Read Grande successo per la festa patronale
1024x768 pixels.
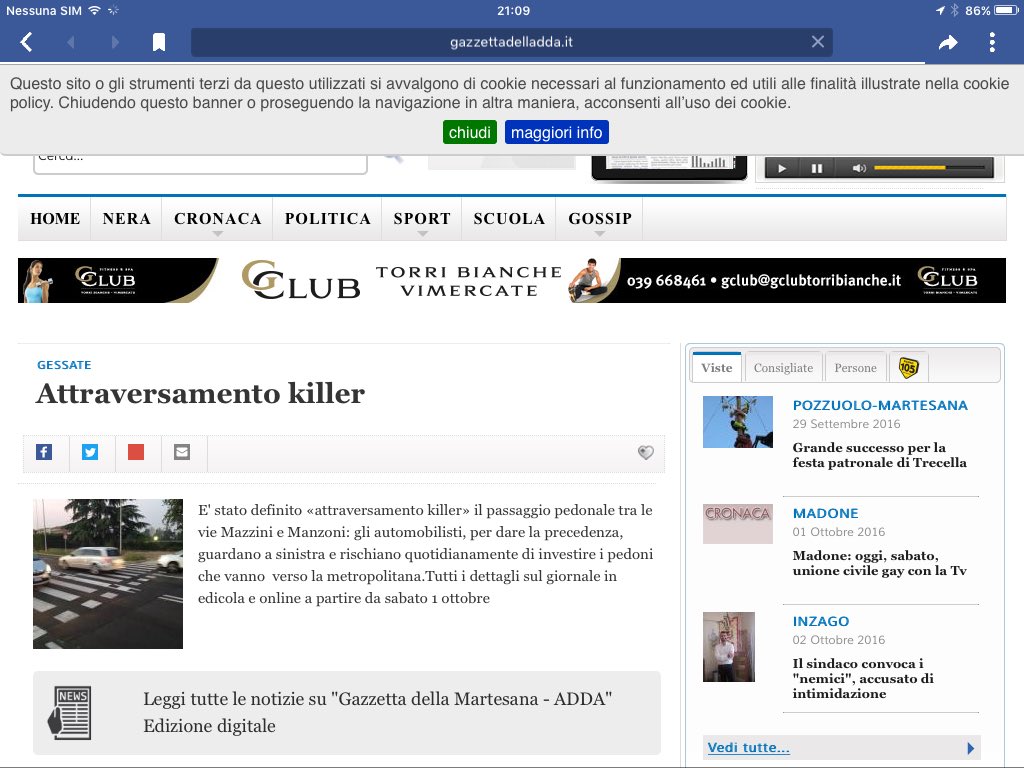click(x=879, y=455)
